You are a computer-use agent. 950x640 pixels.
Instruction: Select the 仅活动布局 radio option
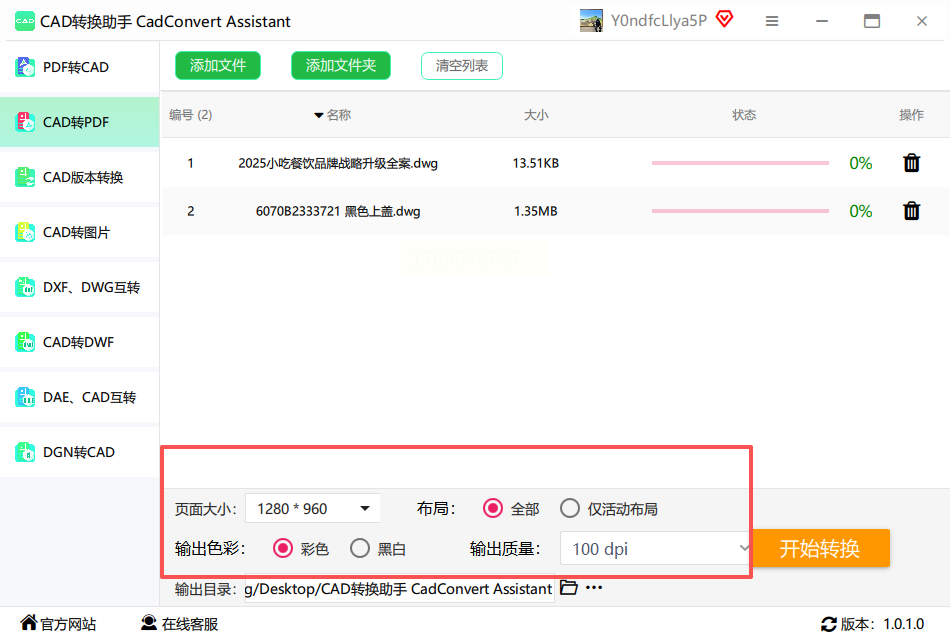[570, 508]
